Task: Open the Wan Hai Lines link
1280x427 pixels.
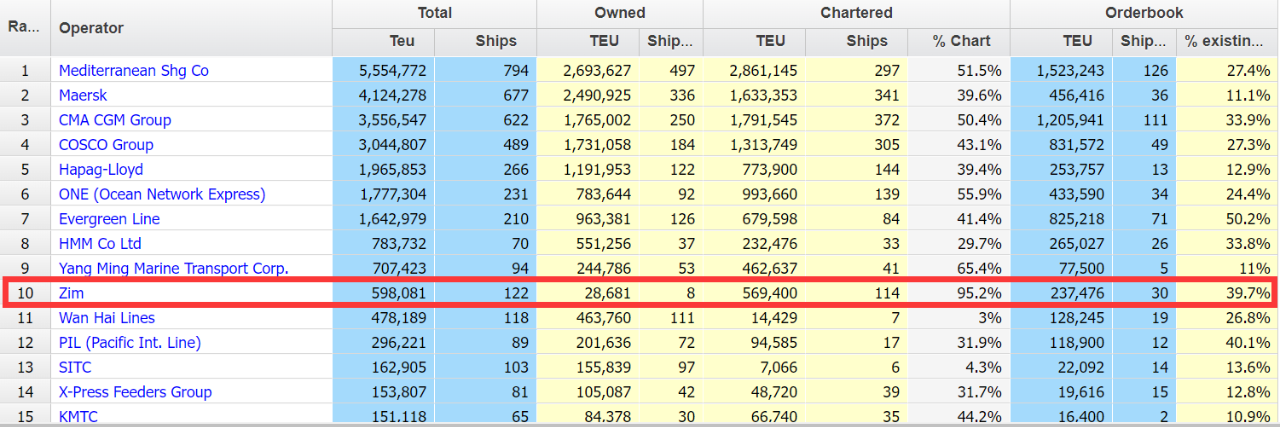Action: click(108, 318)
